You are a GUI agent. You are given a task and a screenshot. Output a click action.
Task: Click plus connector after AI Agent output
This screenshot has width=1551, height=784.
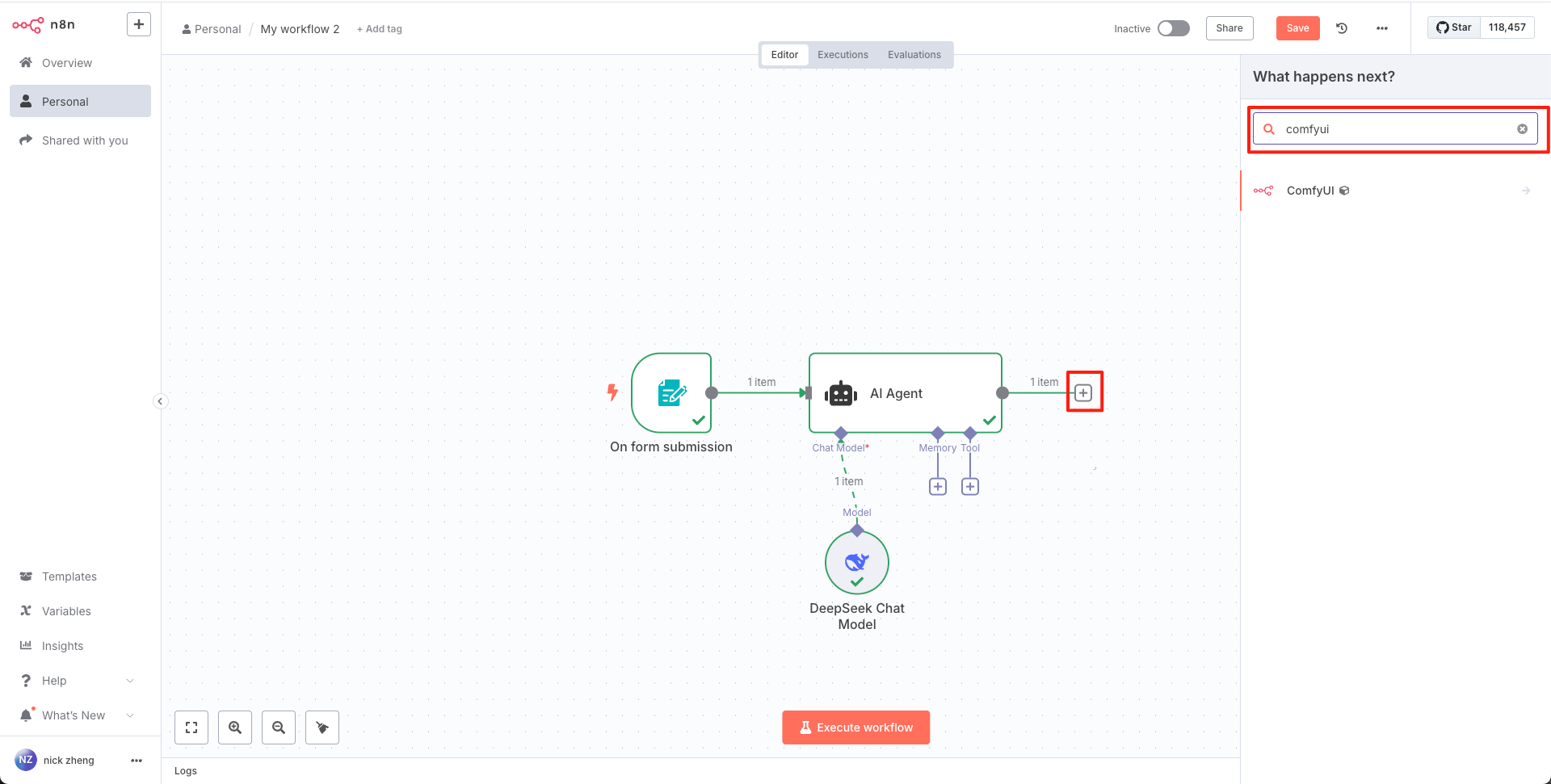1083,393
